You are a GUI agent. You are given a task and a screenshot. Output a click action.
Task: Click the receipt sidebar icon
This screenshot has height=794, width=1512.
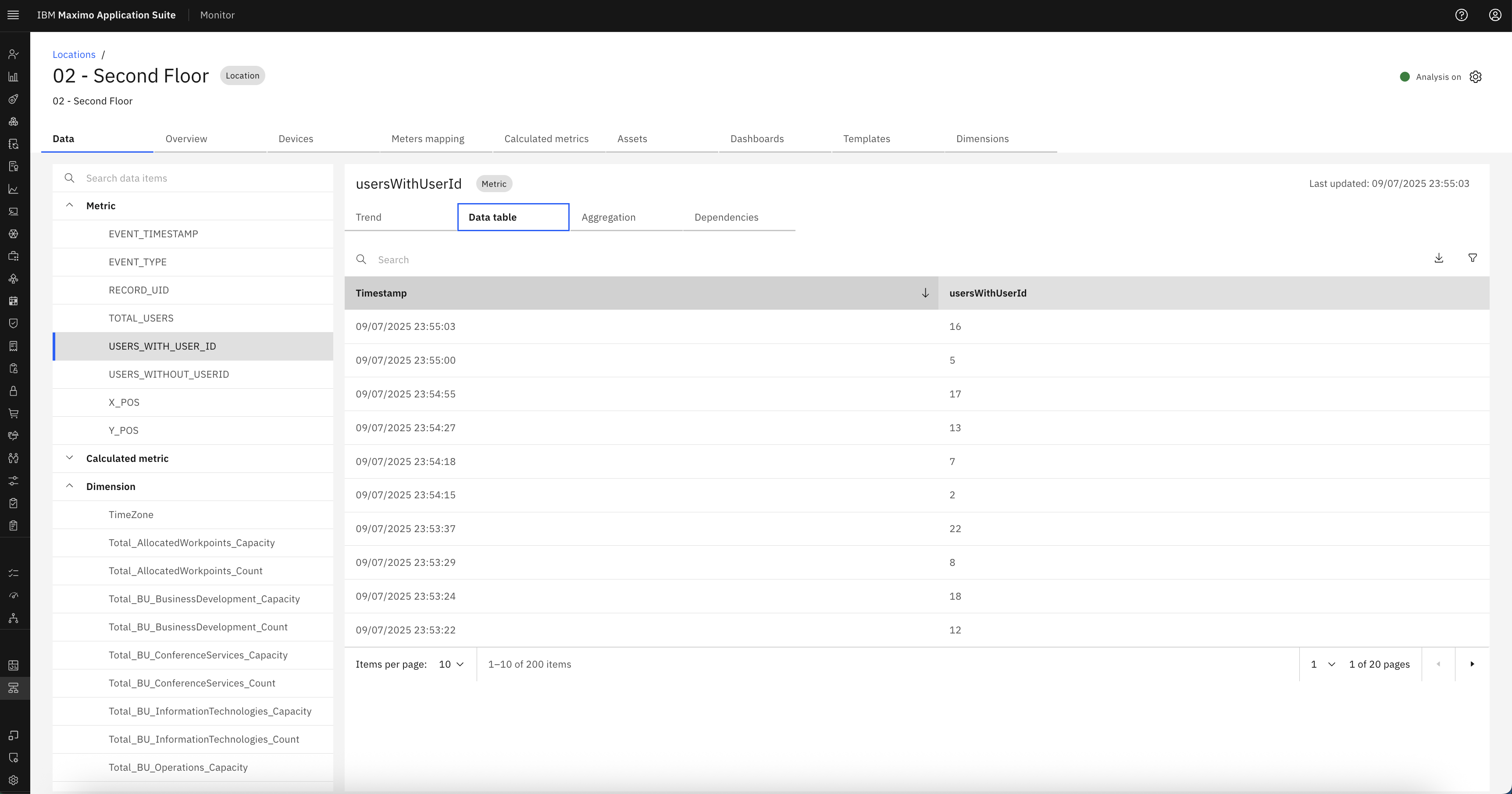click(14, 346)
